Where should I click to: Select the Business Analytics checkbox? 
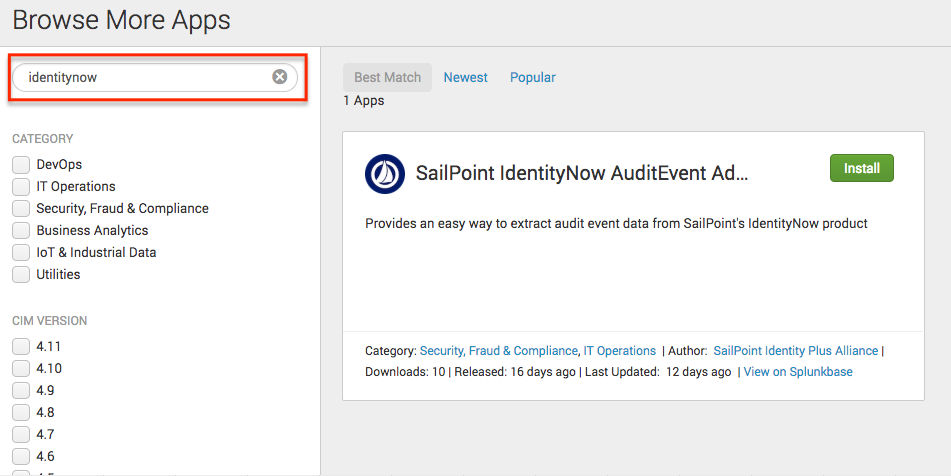click(21, 230)
